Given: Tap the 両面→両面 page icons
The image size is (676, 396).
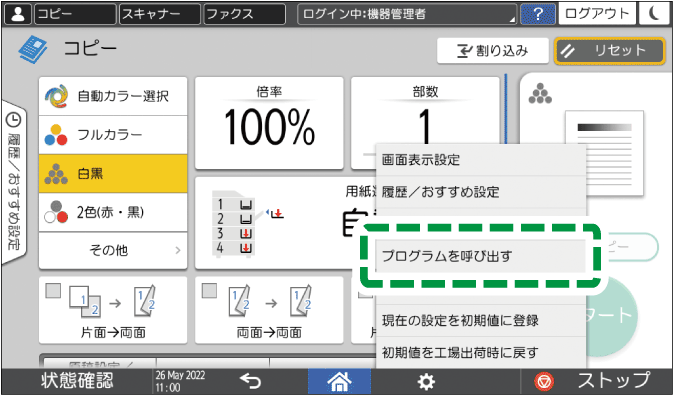Looking at the screenshot, I should coord(269,301).
